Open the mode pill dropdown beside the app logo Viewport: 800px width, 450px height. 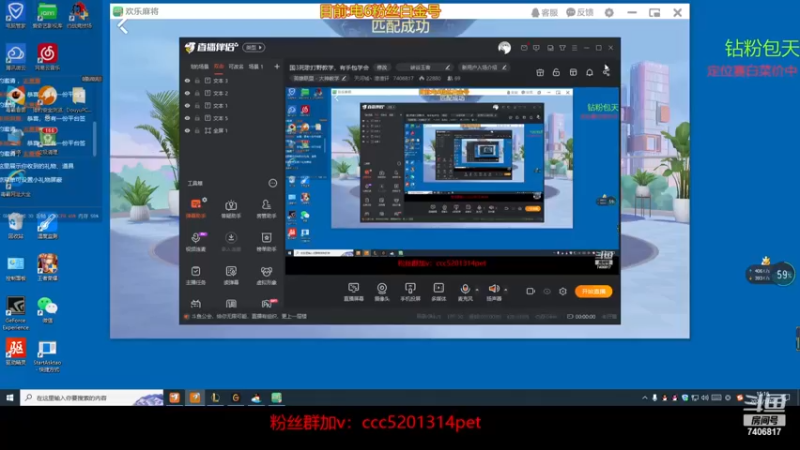254,47
